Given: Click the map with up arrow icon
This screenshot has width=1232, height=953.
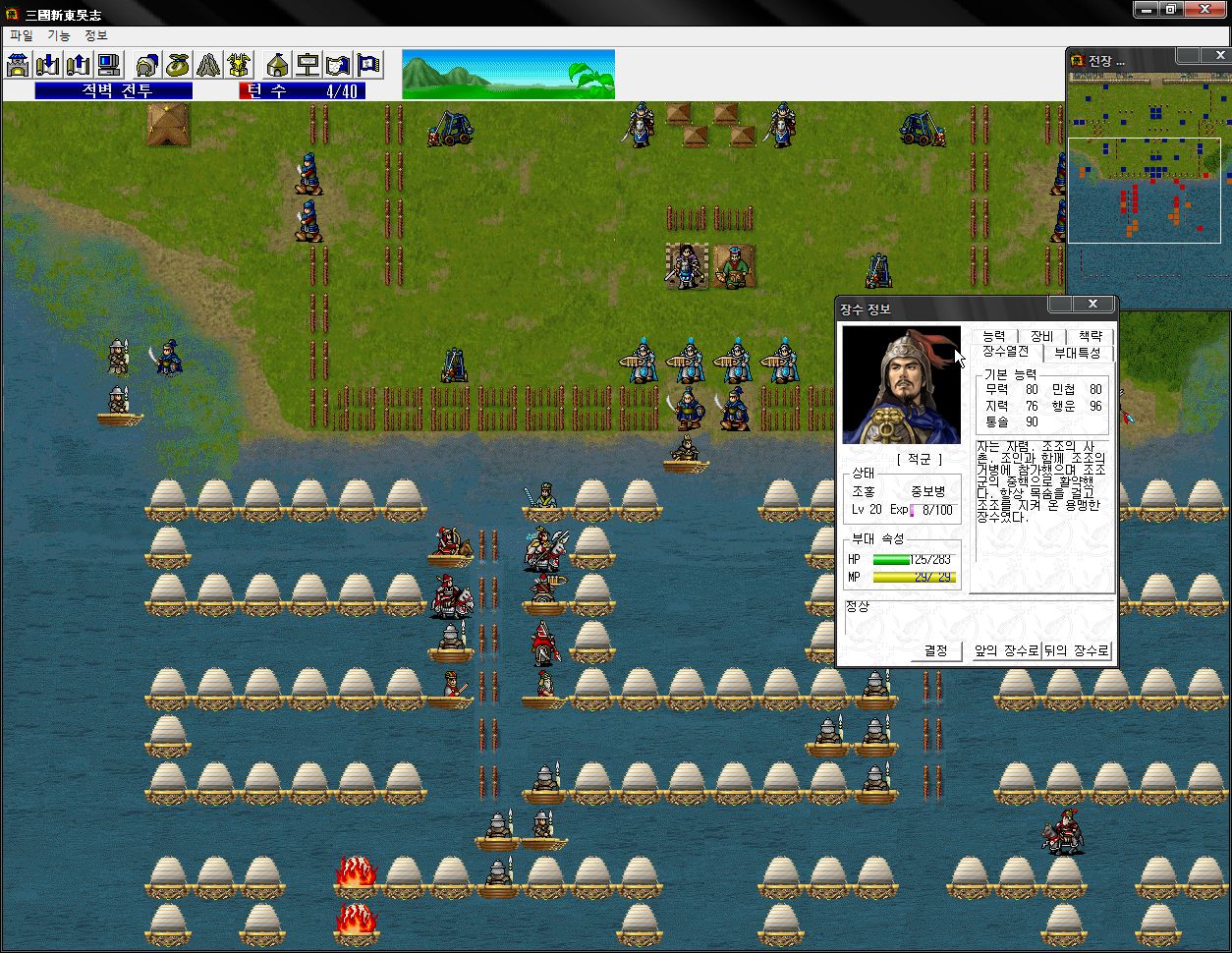Looking at the screenshot, I should pos(78,65).
